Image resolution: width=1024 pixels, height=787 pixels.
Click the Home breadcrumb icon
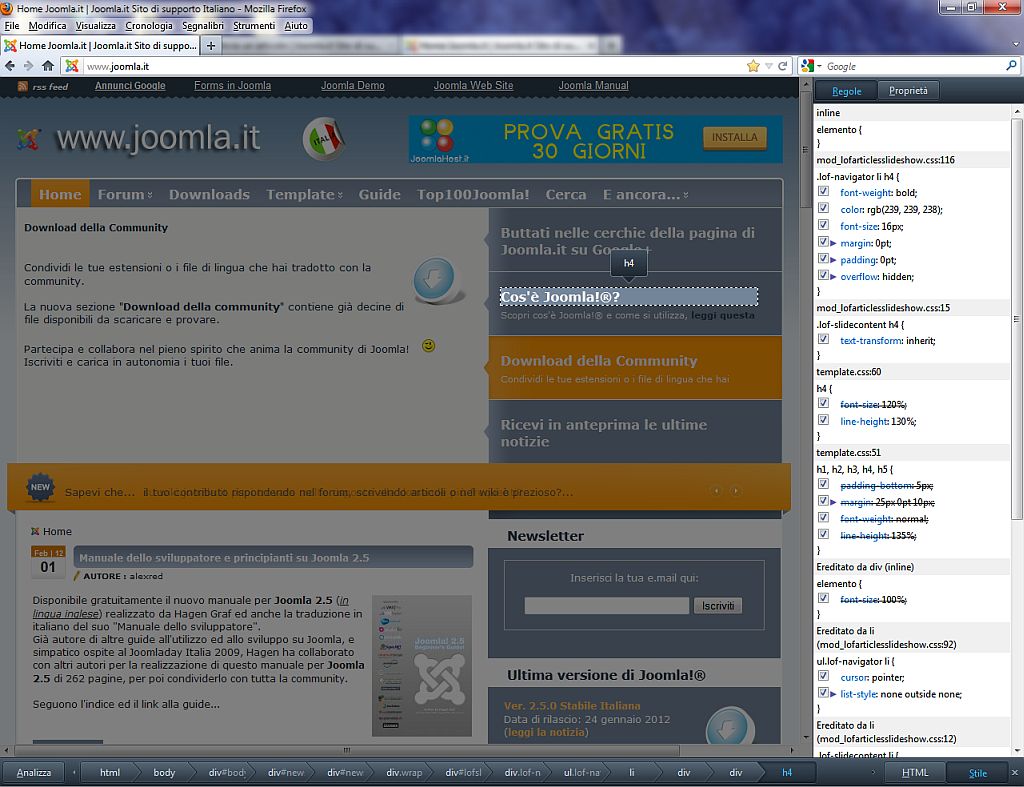click(x=35, y=532)
